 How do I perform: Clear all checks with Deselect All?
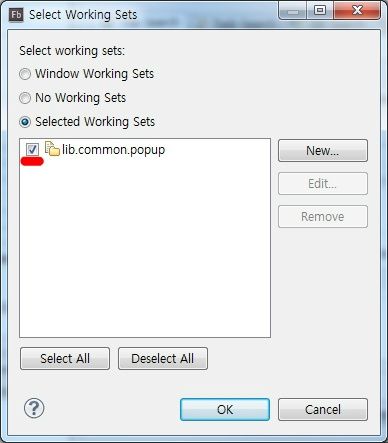point(163,359)
